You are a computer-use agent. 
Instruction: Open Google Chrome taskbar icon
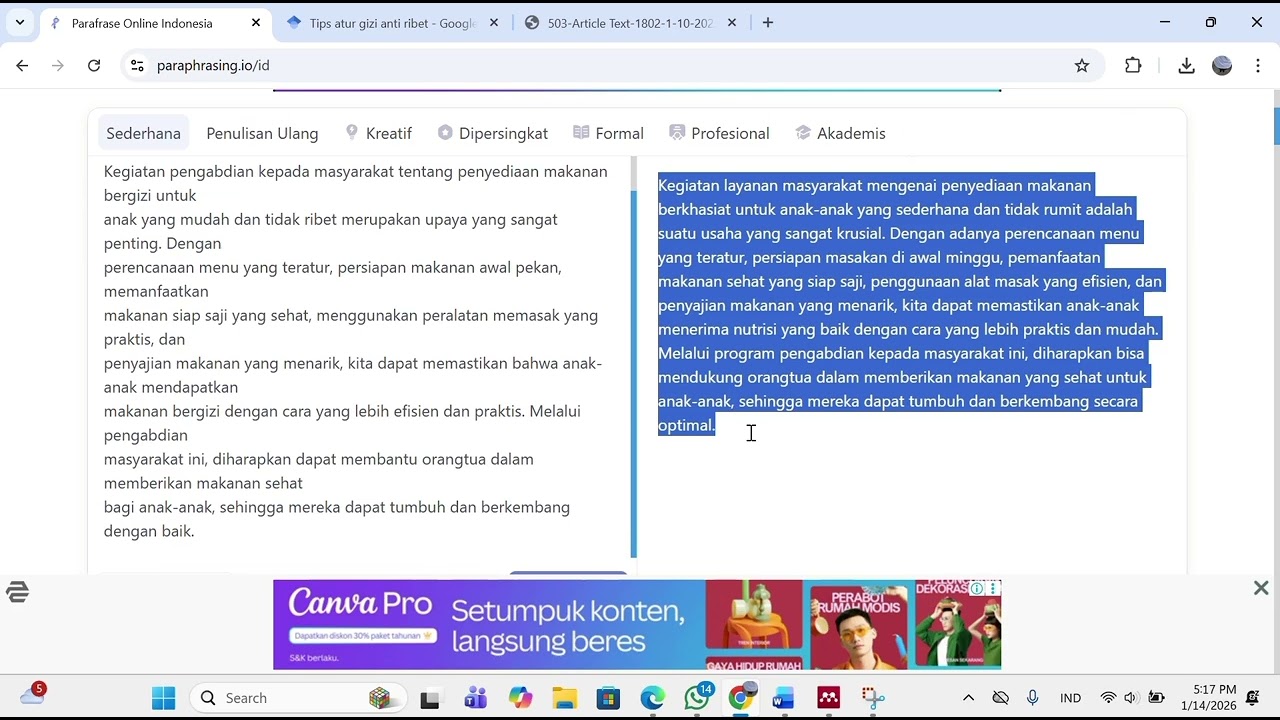pos(741,698)
